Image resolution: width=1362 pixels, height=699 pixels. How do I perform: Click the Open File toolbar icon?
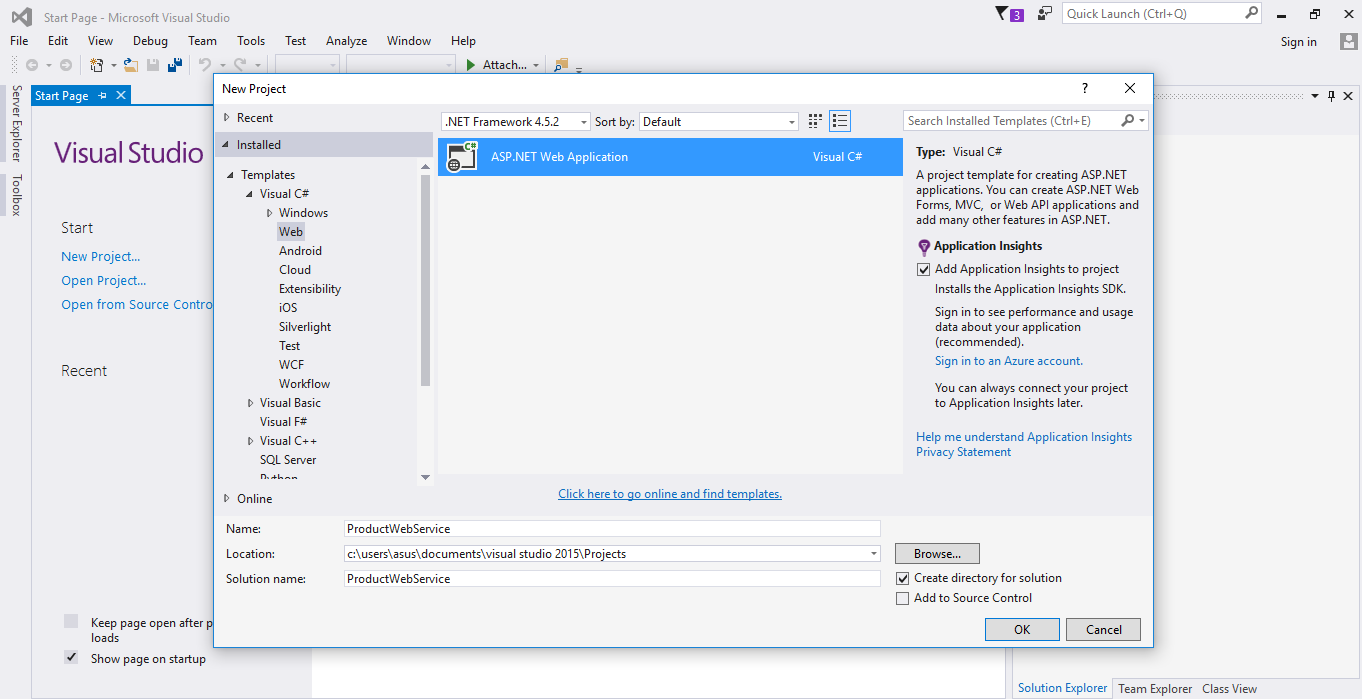131,65
